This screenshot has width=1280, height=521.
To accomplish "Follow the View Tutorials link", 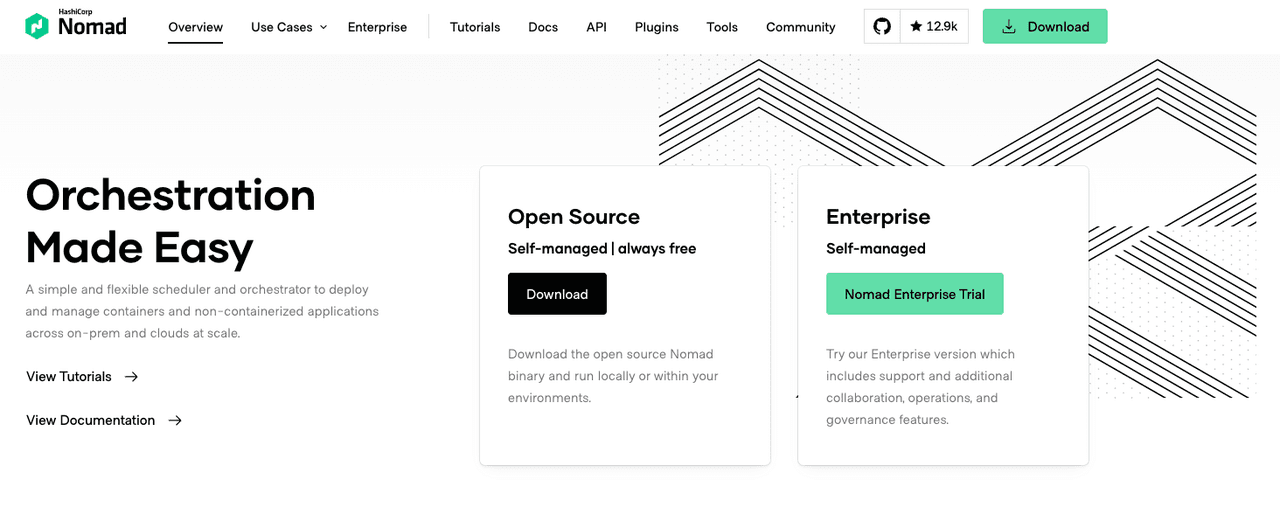I will click(69, 377).
